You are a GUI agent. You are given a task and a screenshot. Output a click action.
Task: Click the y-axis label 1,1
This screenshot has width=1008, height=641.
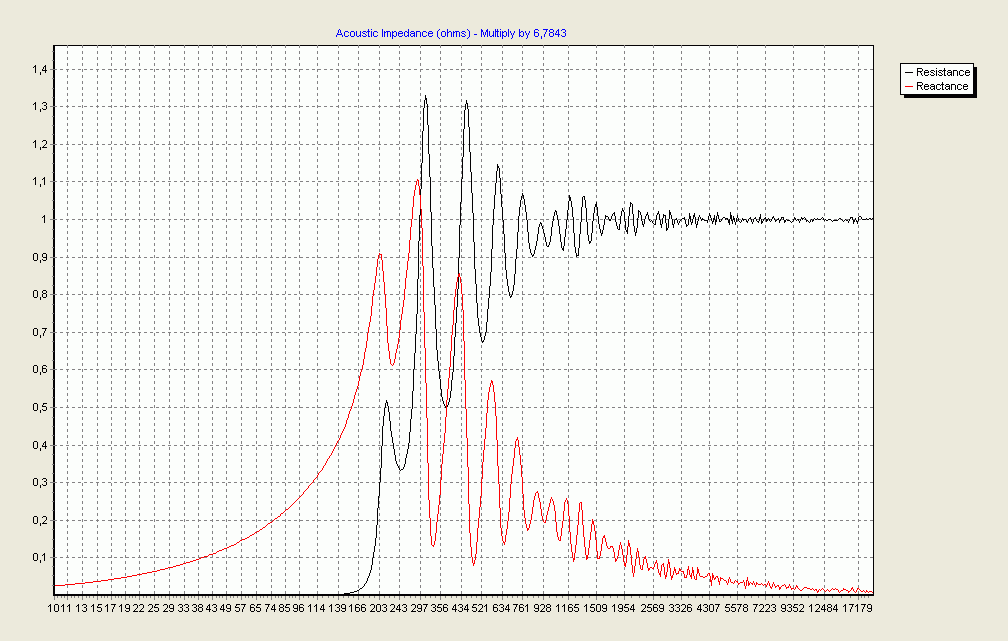coord(40,182)
